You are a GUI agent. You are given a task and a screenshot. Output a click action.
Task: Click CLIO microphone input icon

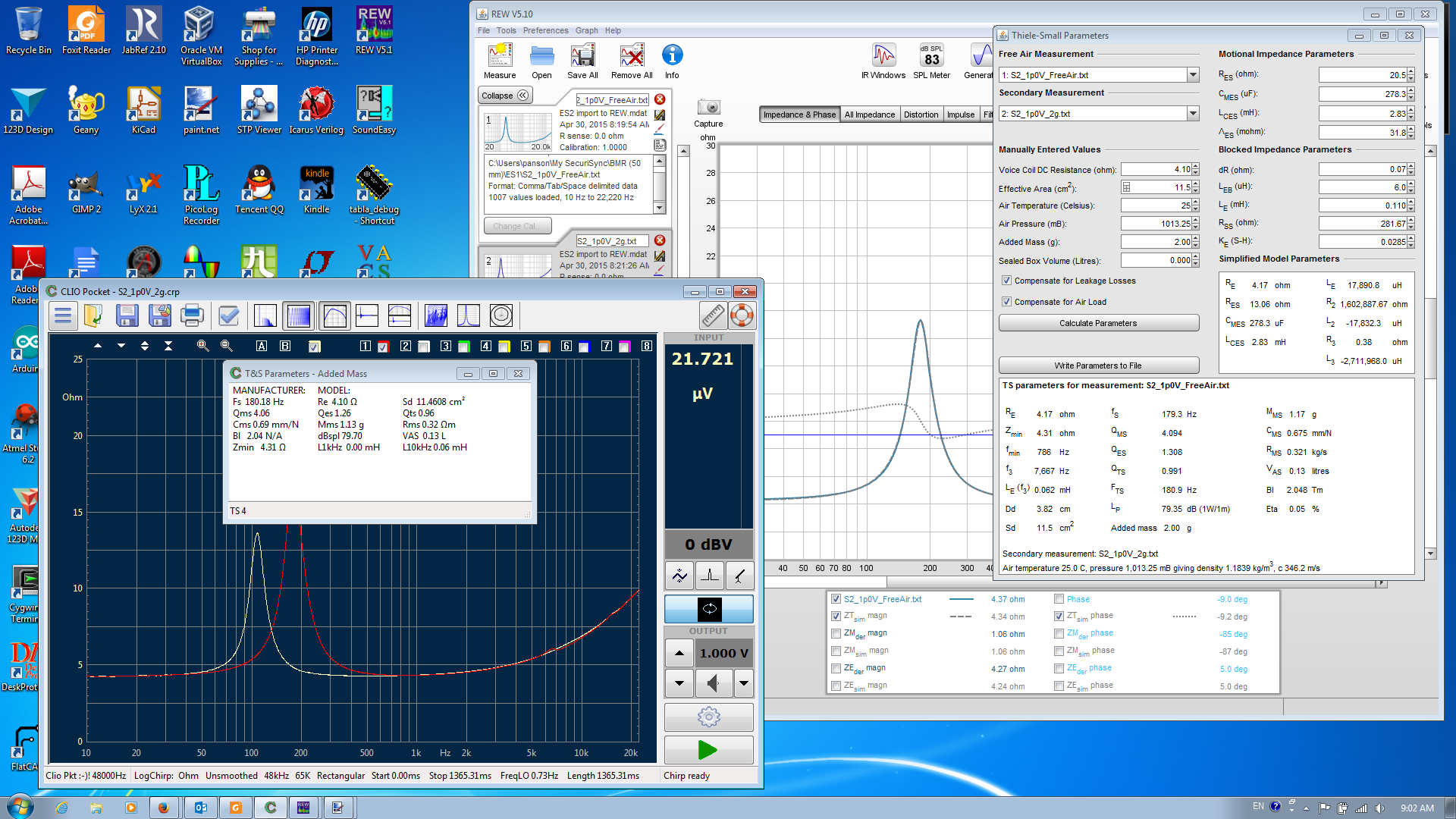739,576
